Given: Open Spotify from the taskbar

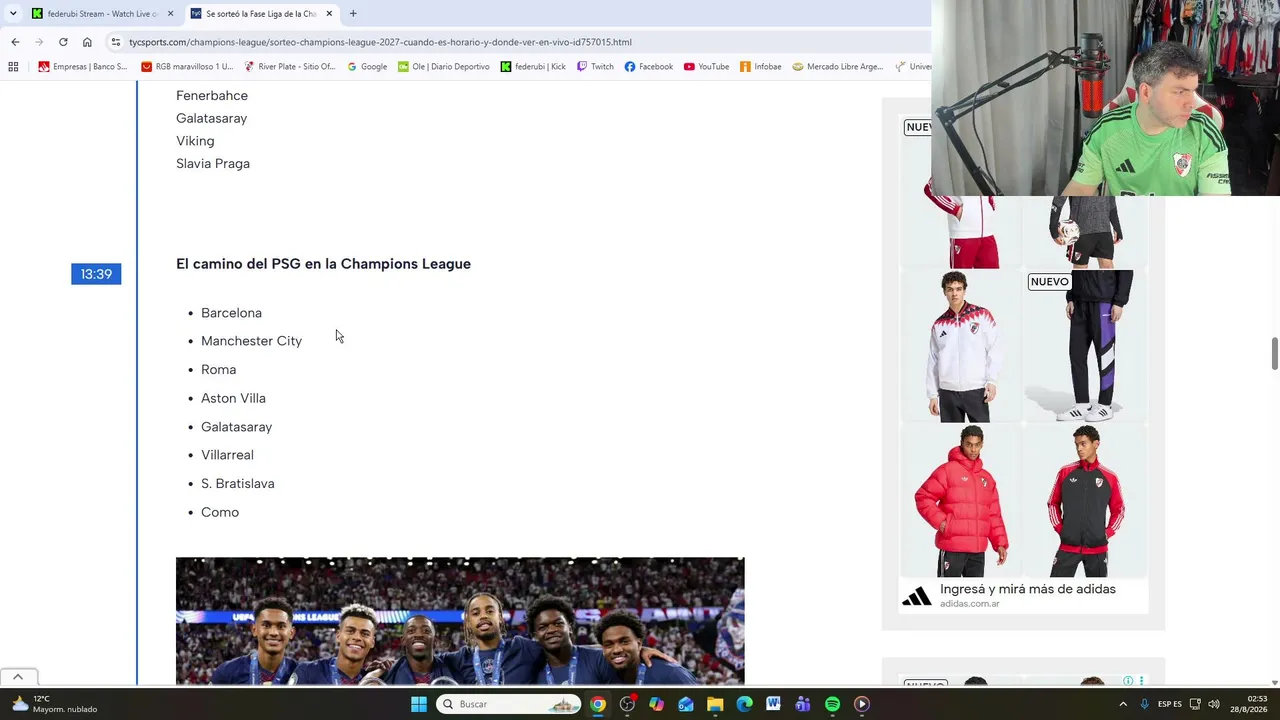Looking at the screenshot, I should pyautogui.click(x=832, y=704).
